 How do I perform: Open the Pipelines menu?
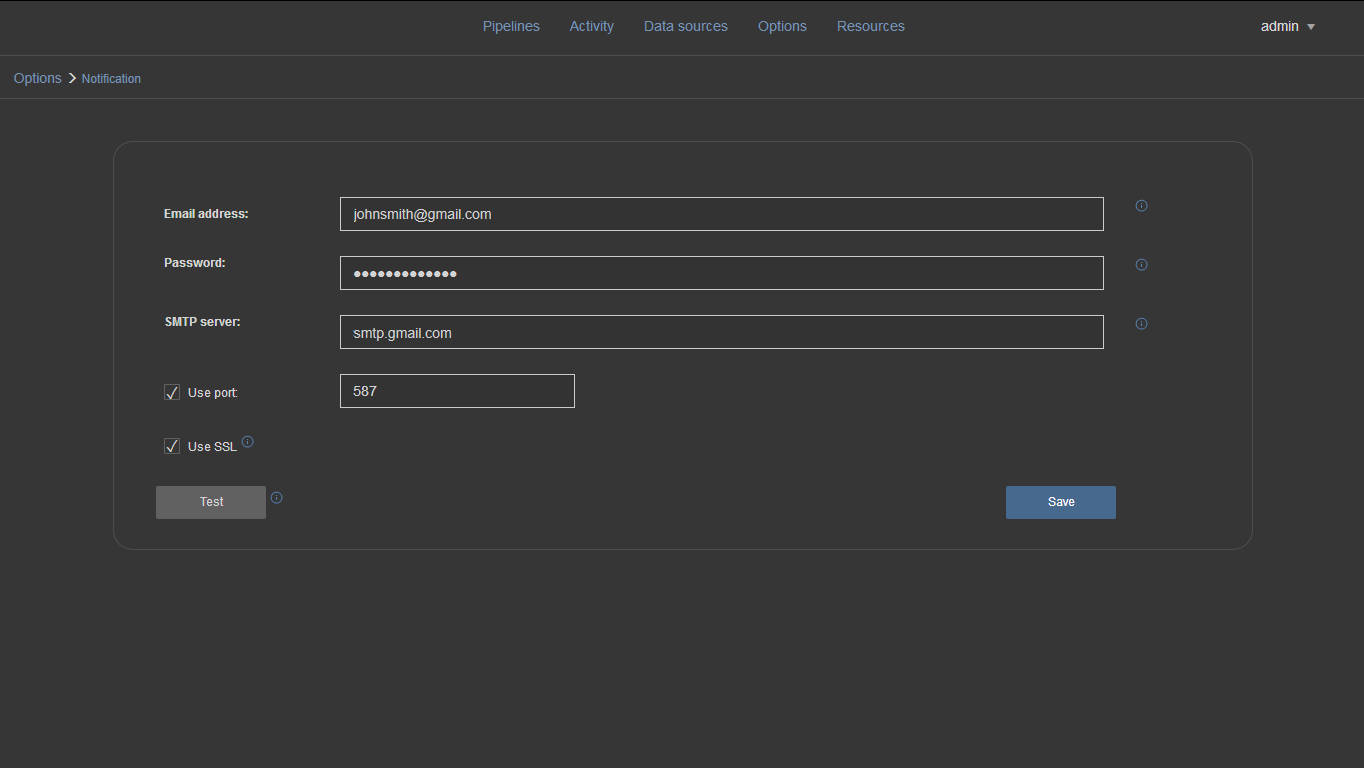(511, 26)
